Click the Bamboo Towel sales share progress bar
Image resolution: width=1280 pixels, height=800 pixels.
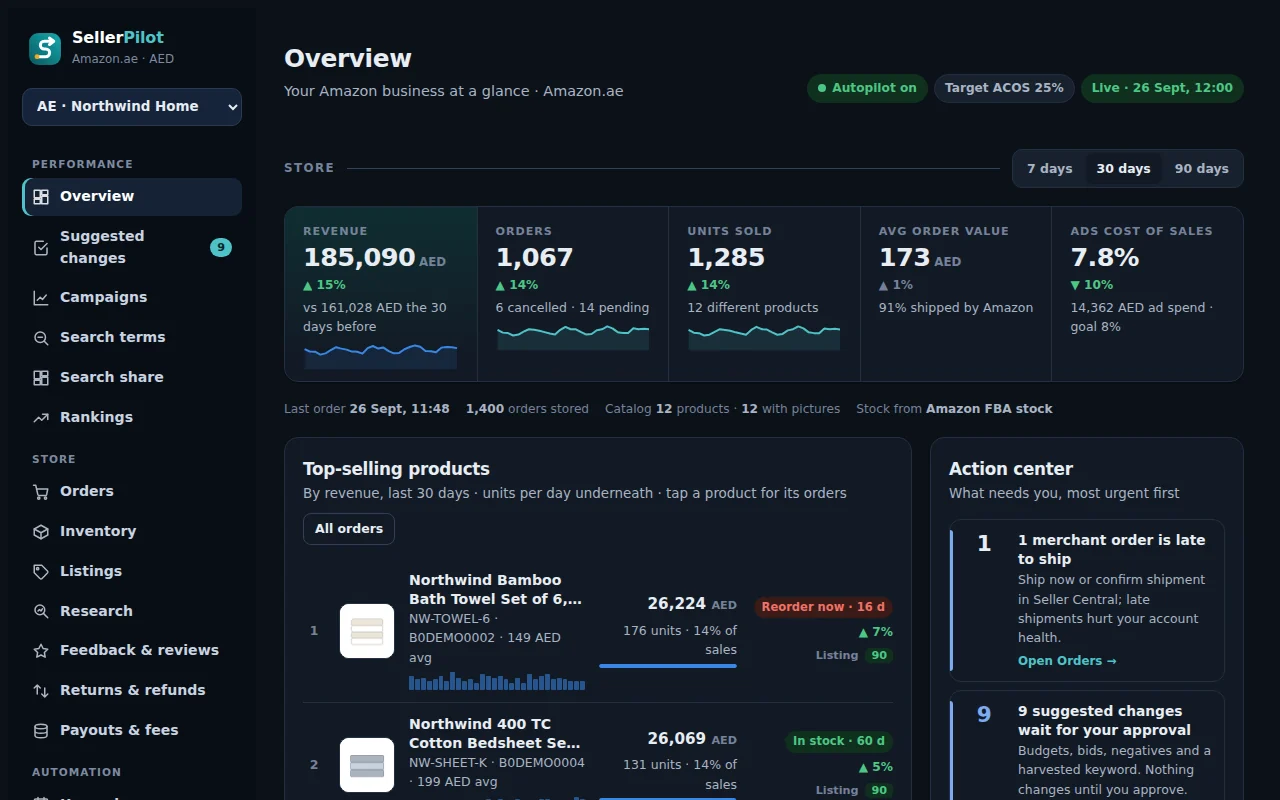click(x=668, y=666)
